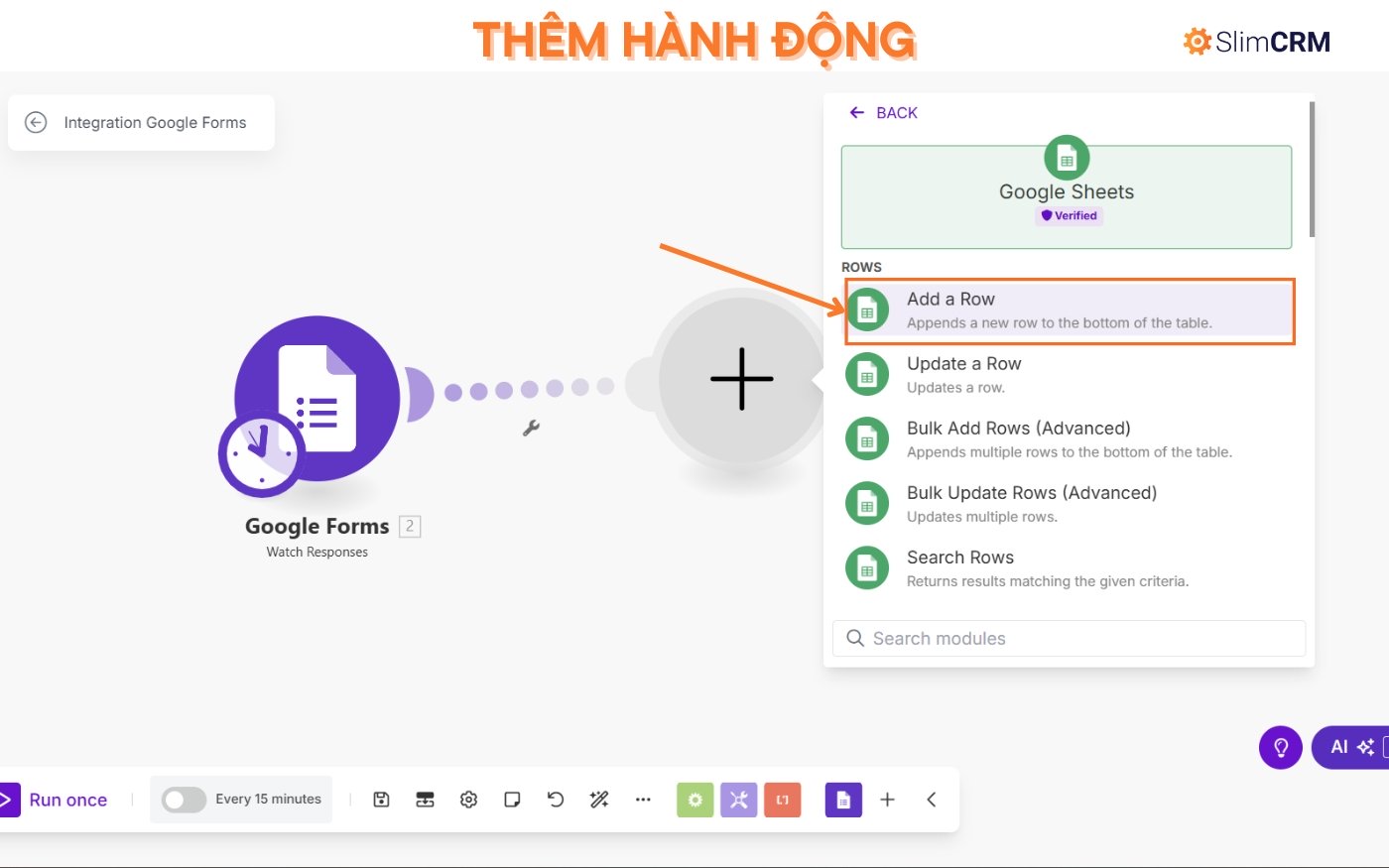
Task: Click the Google Forms module label
Action: point(317,526)
